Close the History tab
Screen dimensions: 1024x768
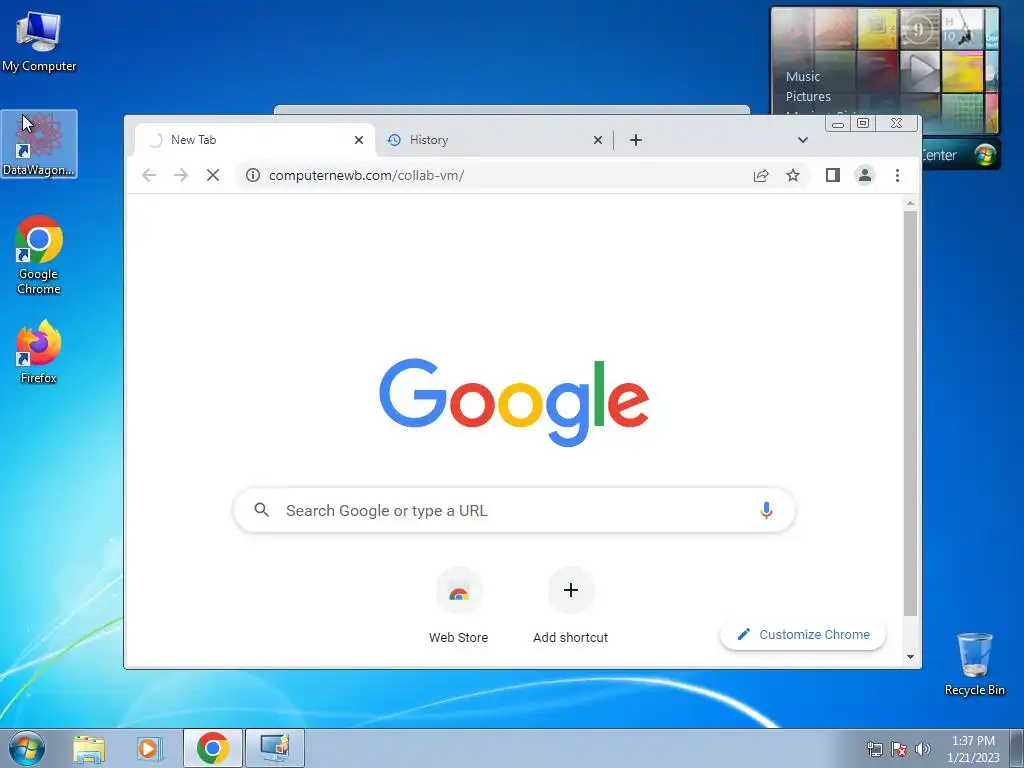pos(598,140)
